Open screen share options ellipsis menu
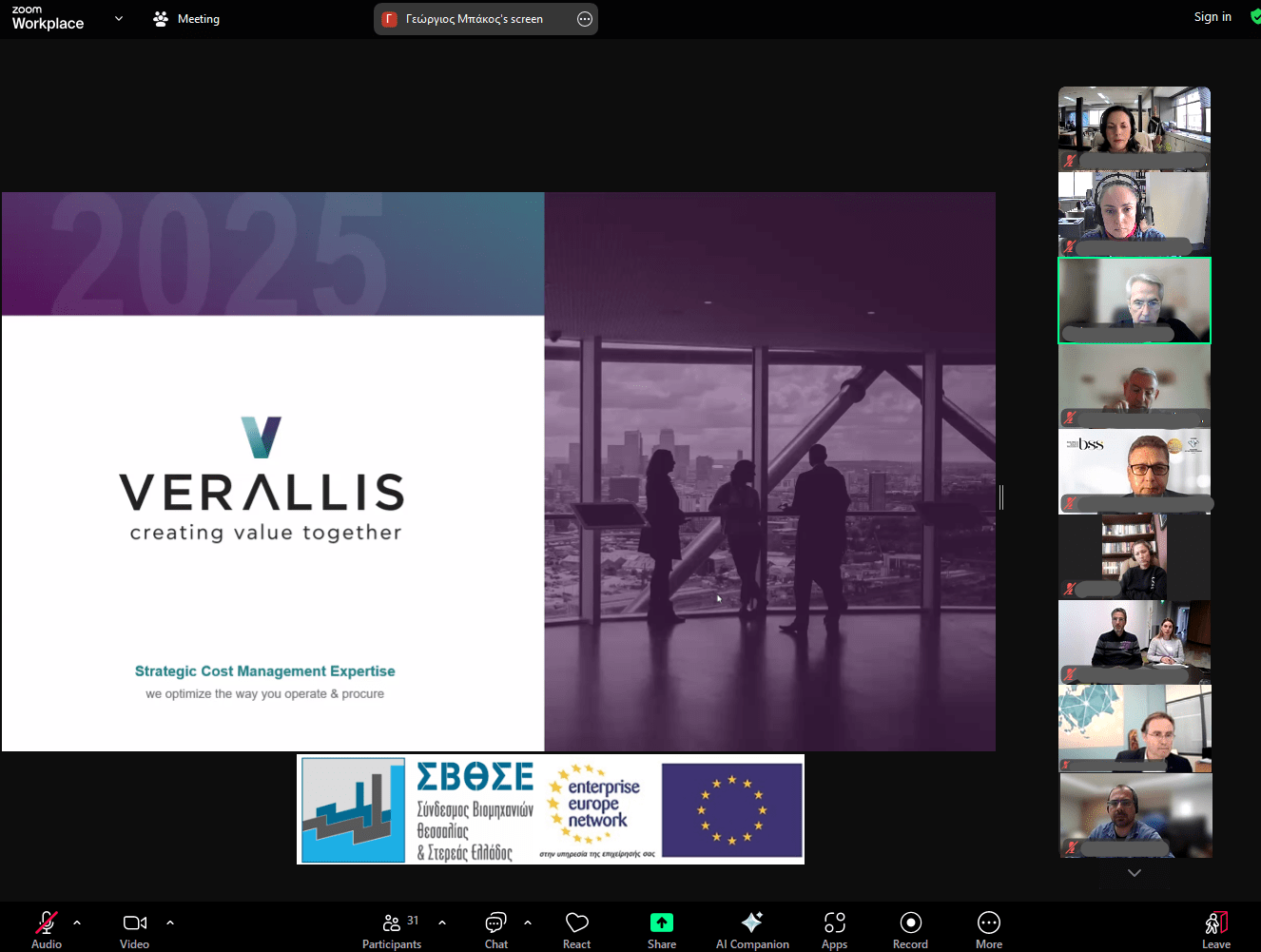Screen dimensions: 1261x952 pyautogui.click(x=585, y=19)
